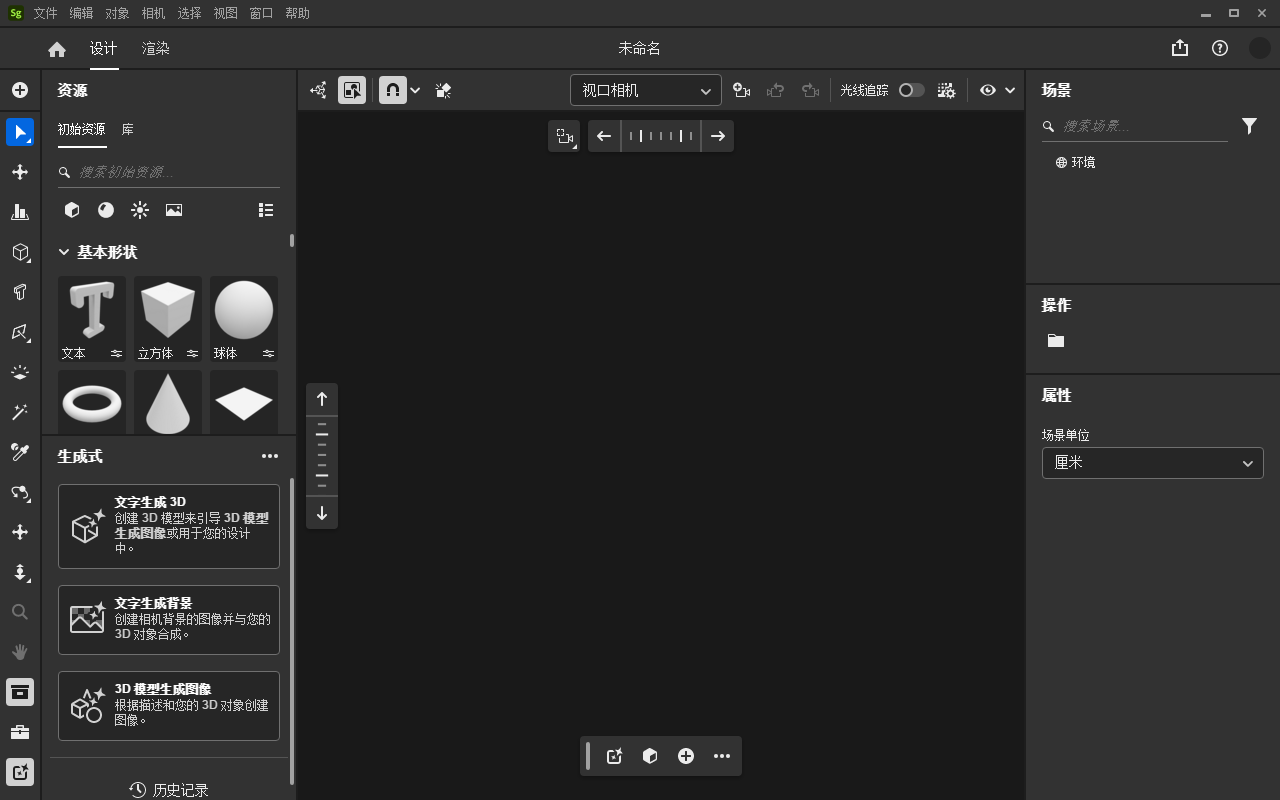Toggle 光线追踪 ray tracing on
1280x800 pixels.
click(x=911, y=90)
